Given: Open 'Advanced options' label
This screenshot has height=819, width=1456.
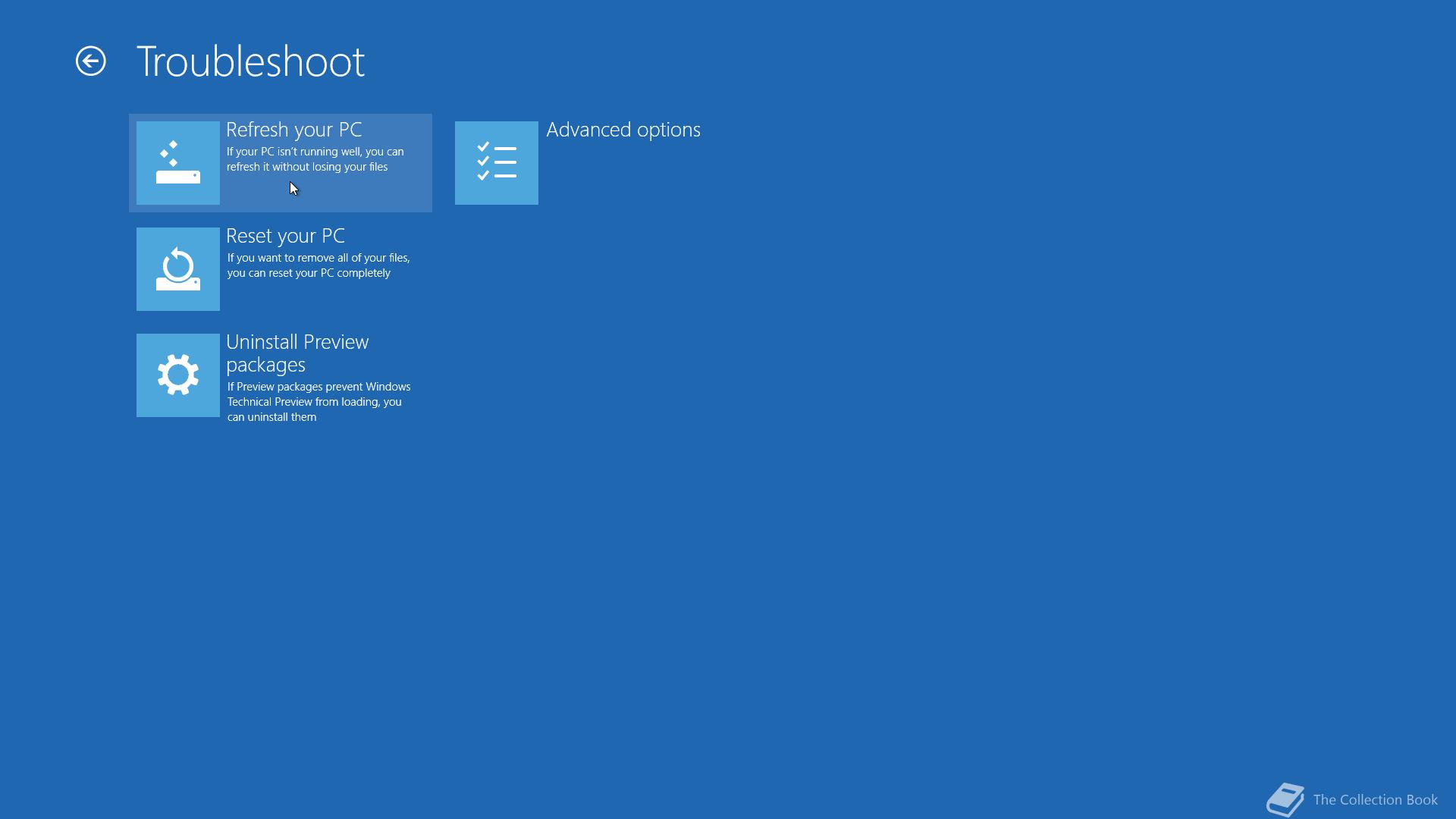Looking at the screenshot, I should pyautogui.click(x=623, y=130).
